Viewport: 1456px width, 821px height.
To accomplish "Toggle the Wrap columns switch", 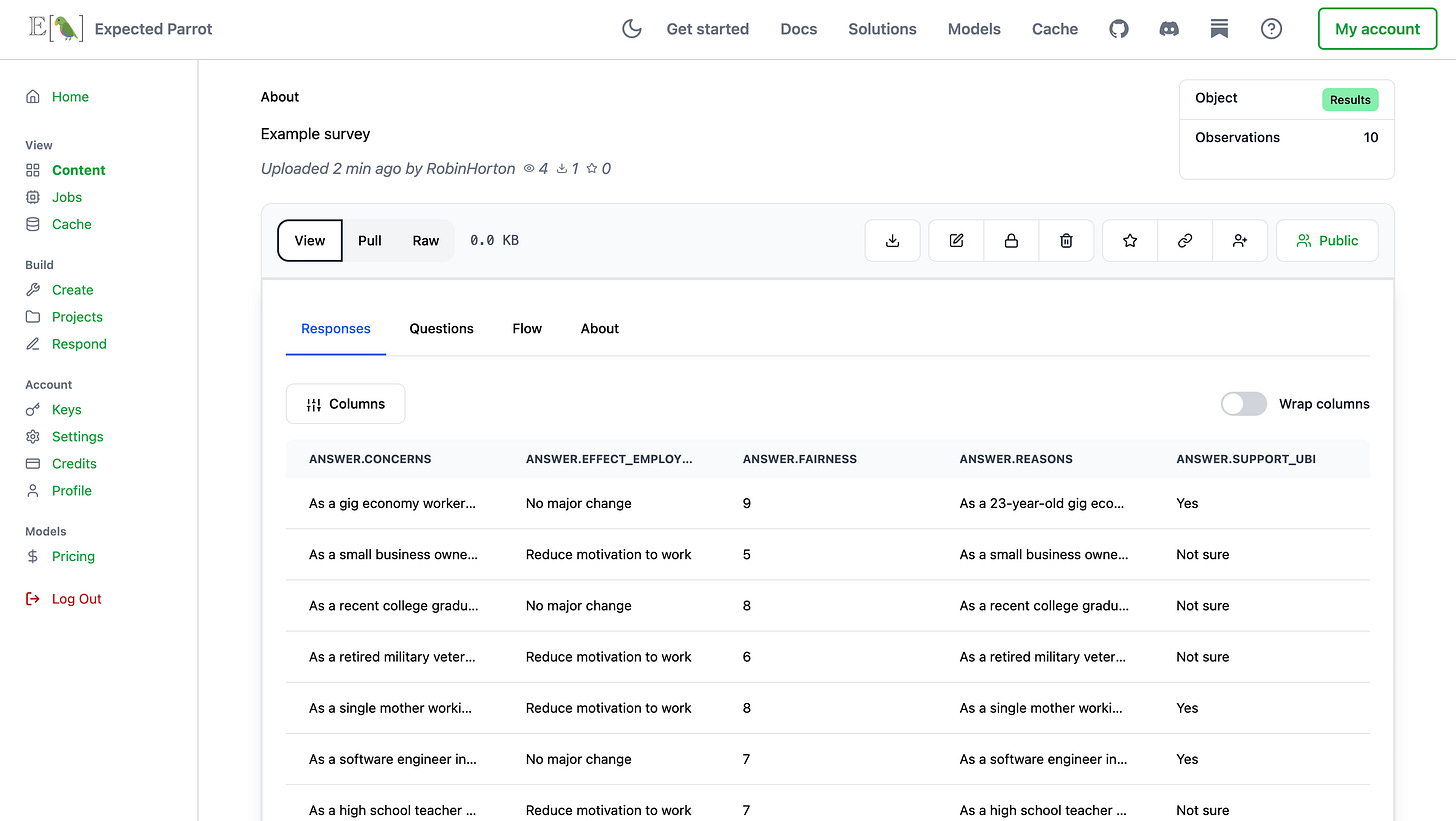I will click(1244, 404).
